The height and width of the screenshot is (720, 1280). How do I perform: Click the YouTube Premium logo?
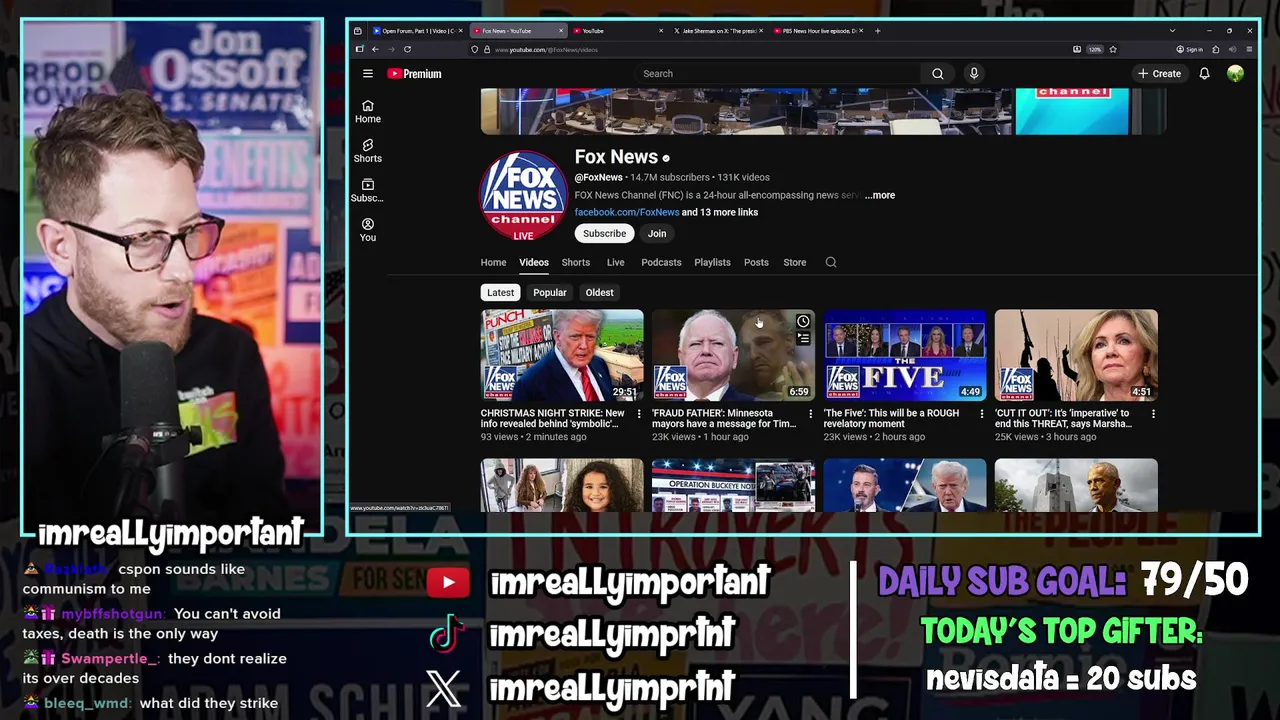(x=414, y=74)
